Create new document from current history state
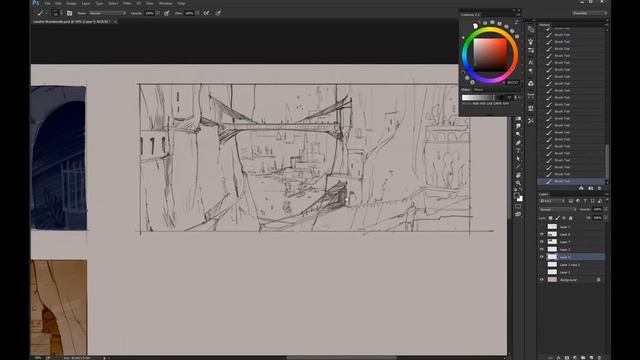 click(581, 188)
